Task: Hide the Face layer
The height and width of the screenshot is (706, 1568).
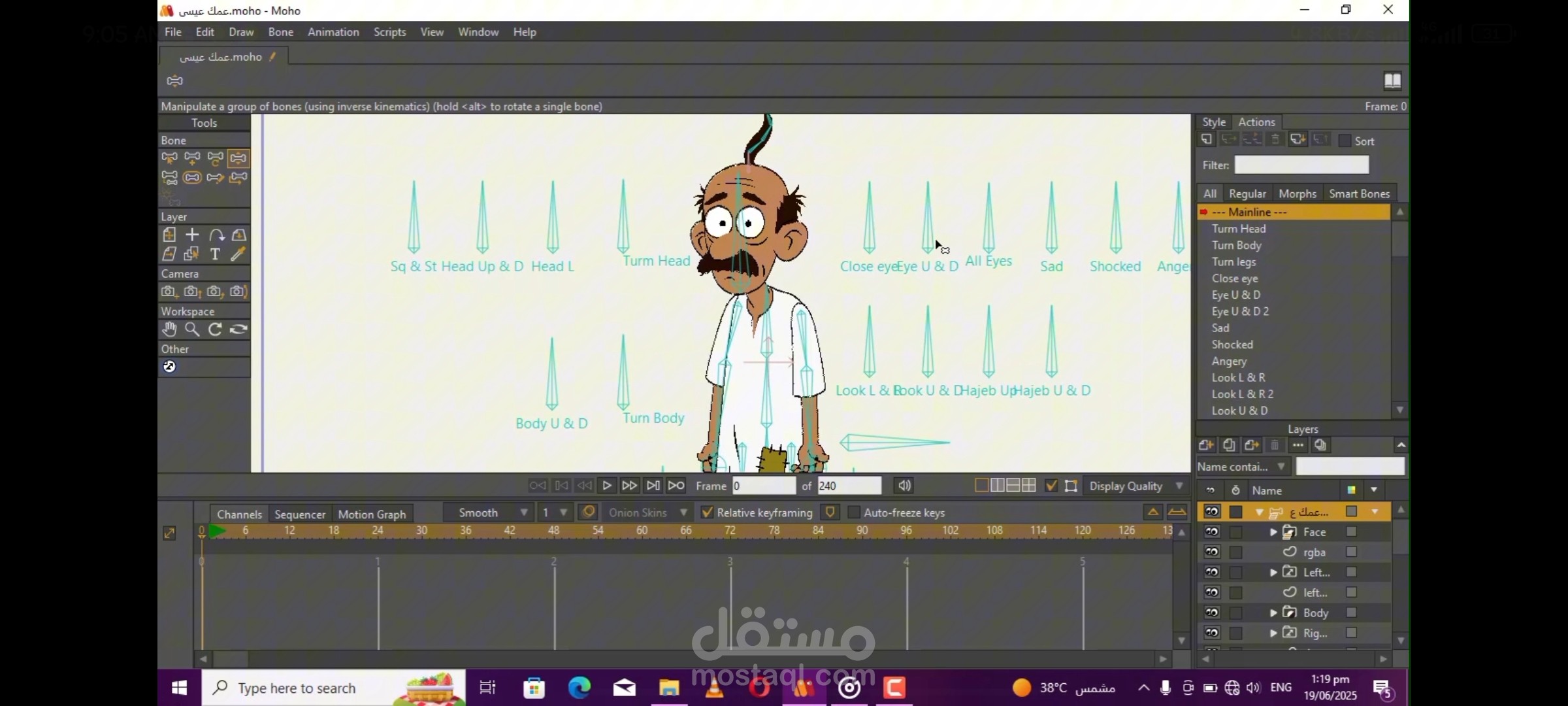Action: pos(1212,532)
